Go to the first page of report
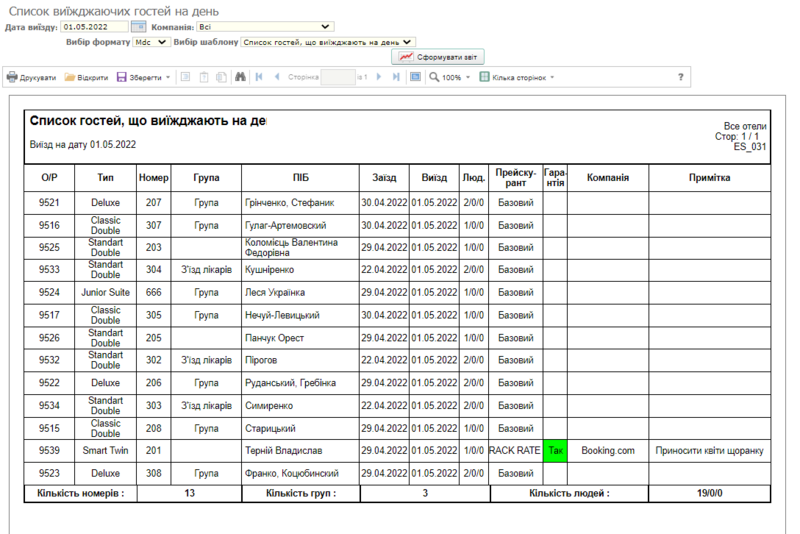The image size is (800, 534). click(x=260, y=77)
